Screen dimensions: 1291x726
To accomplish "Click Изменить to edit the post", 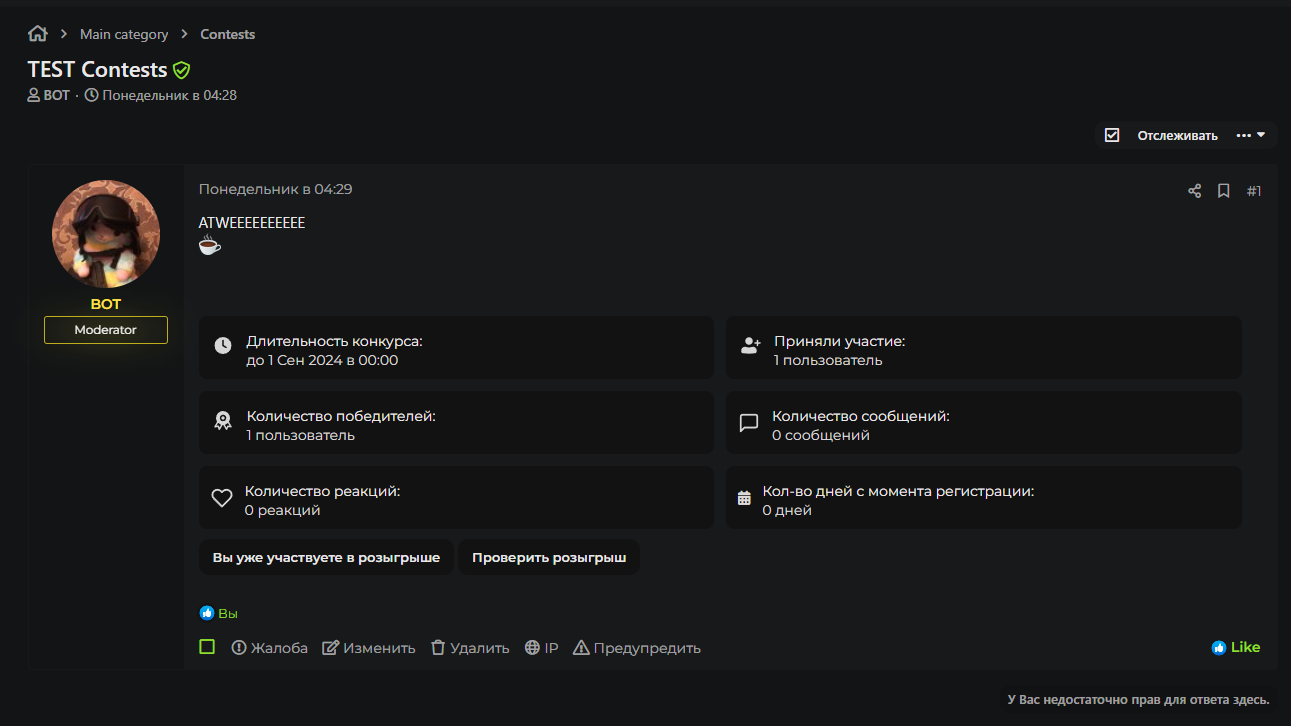I will [x=369, y=648].
